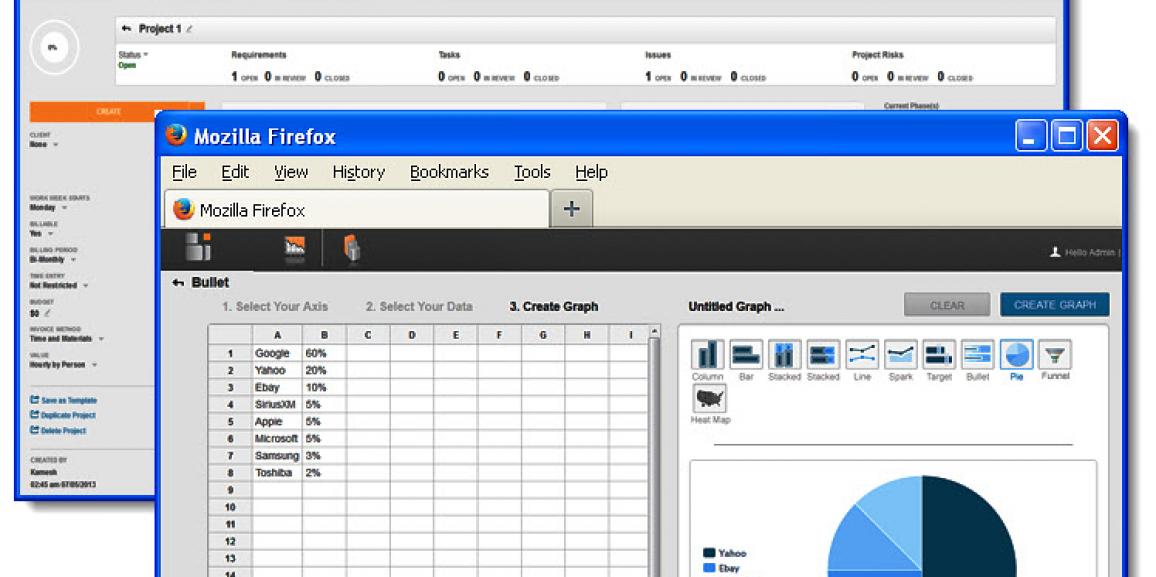The image size is (1156, 577).
Task: Select the Pie chart type icon
Action: point(1016,355)
